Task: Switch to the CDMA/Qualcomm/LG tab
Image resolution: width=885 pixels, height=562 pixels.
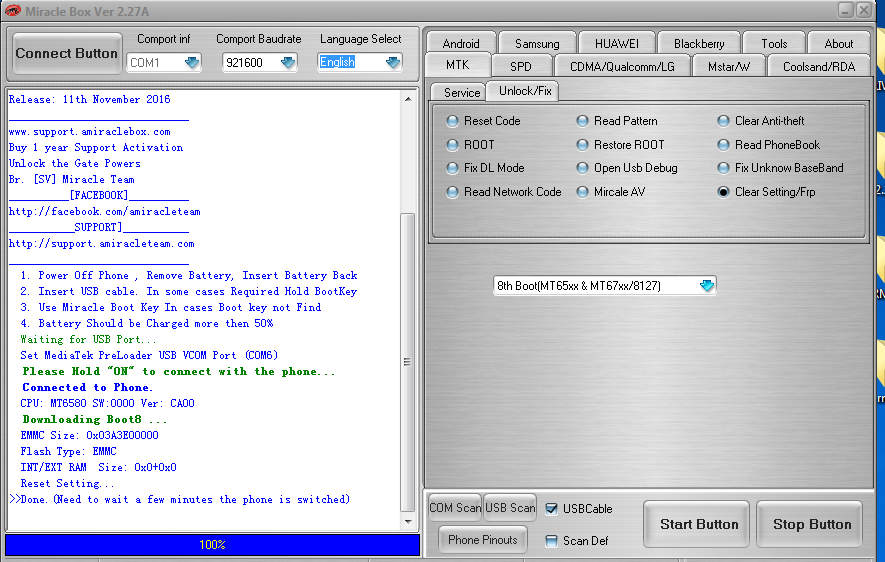Action: tap(622, 66)
